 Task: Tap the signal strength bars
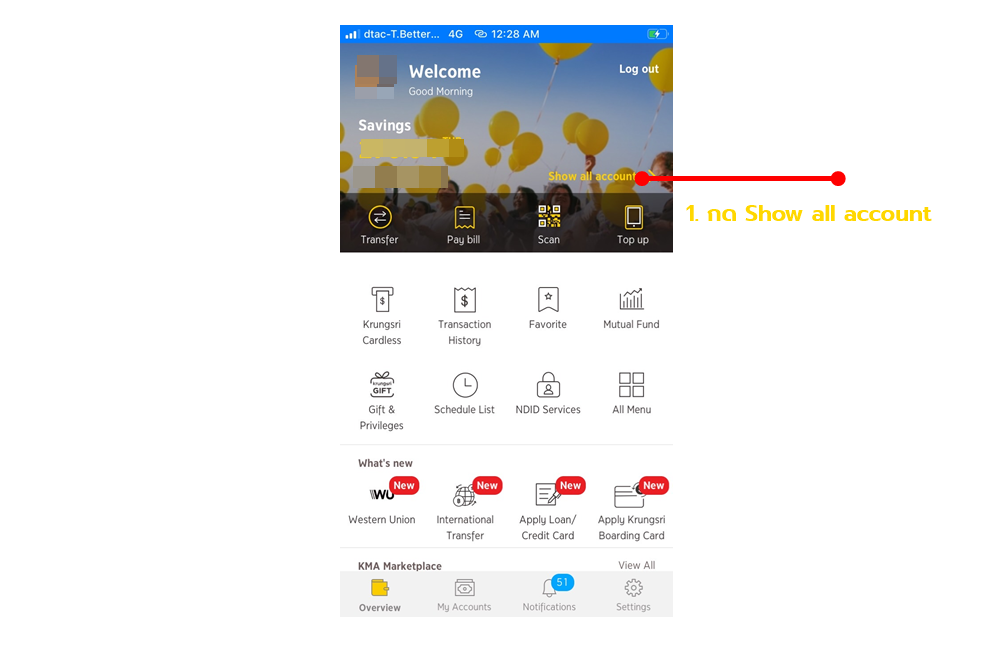tap(351, 34)
